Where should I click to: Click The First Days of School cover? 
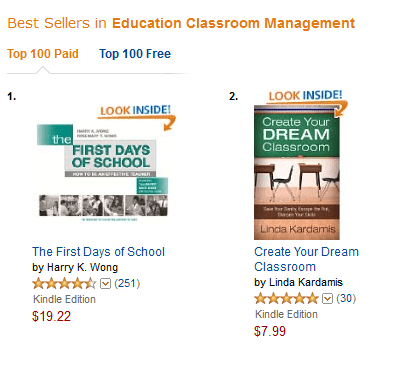pyautogui.click(x=103, y=173)
